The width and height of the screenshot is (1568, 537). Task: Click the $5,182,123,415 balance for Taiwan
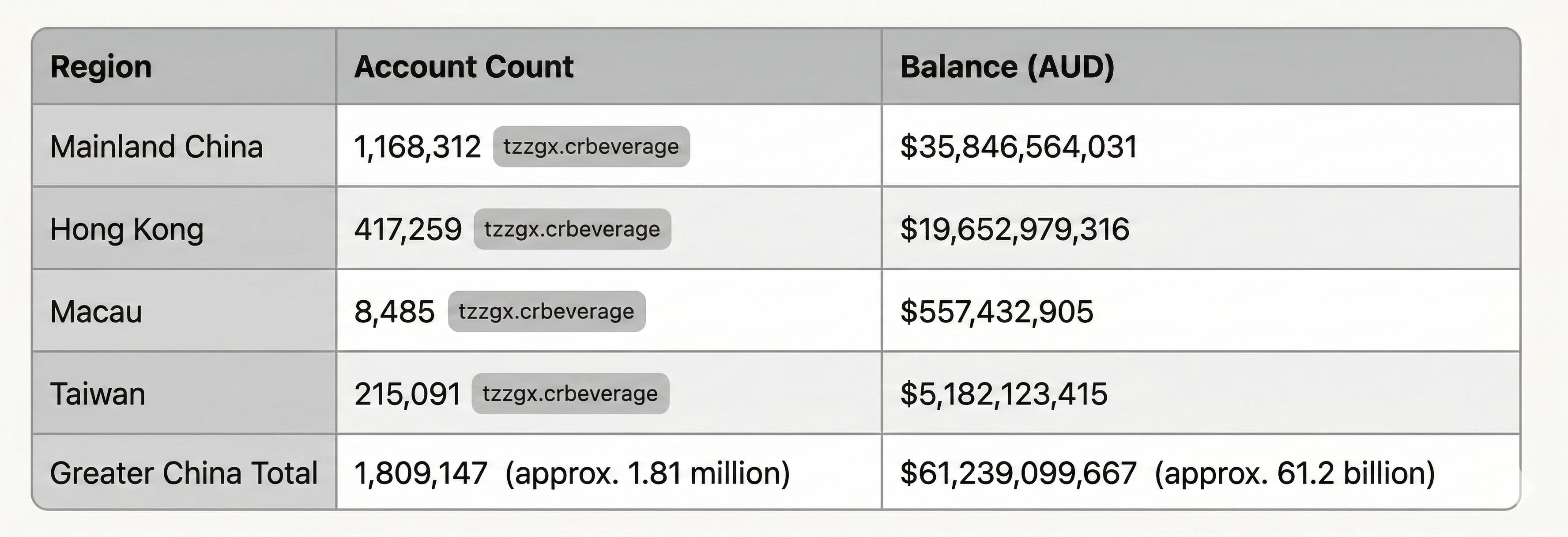[x=1004, y=394]
